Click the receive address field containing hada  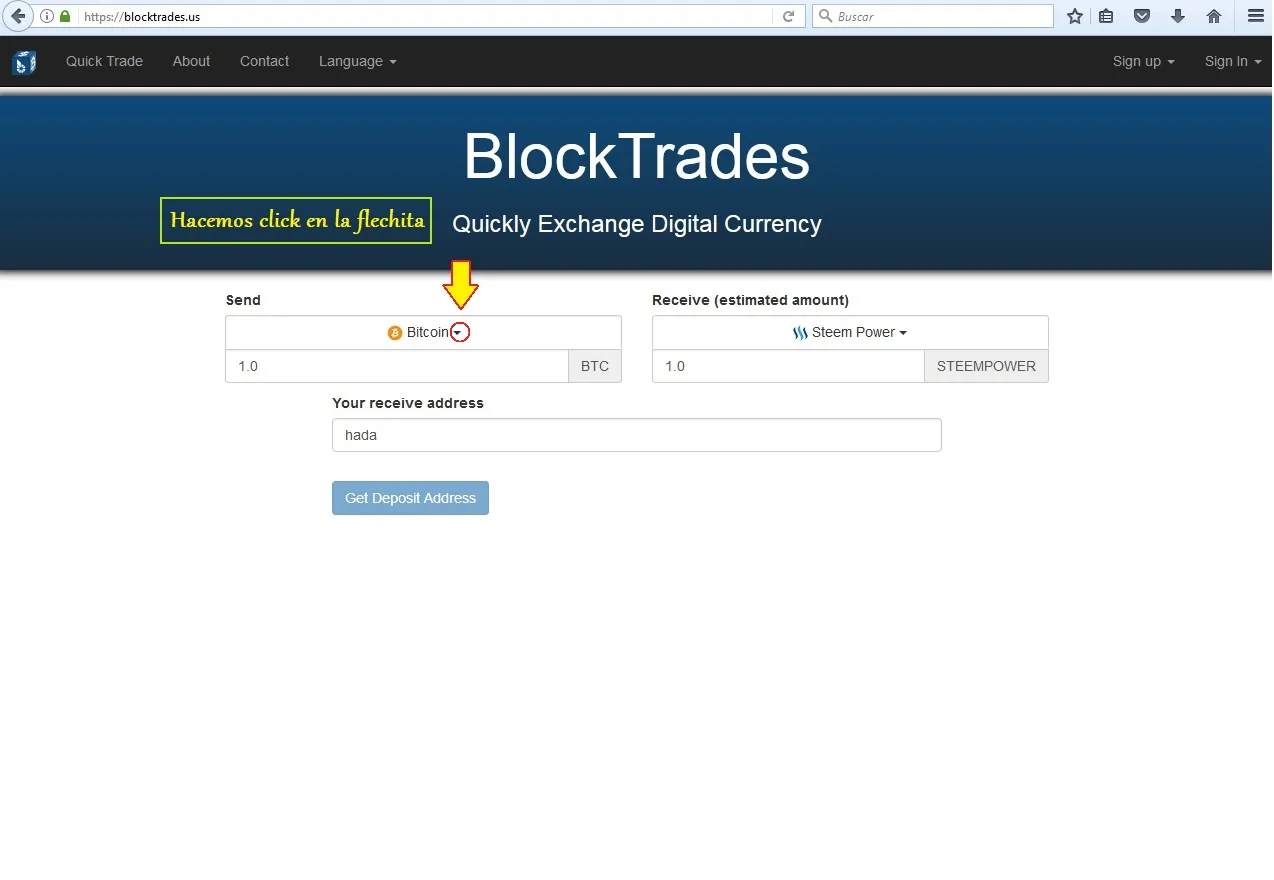click(637, 435)
